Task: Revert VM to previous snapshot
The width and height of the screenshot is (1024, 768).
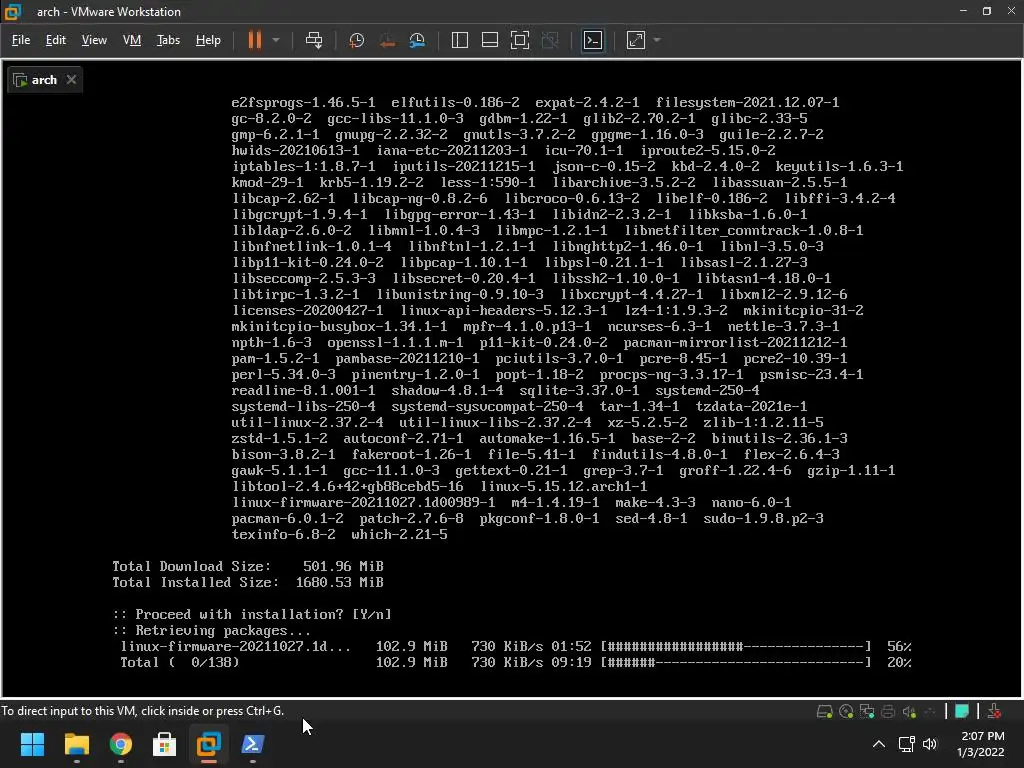Action: pyautogui.click(x=387, y=40)
